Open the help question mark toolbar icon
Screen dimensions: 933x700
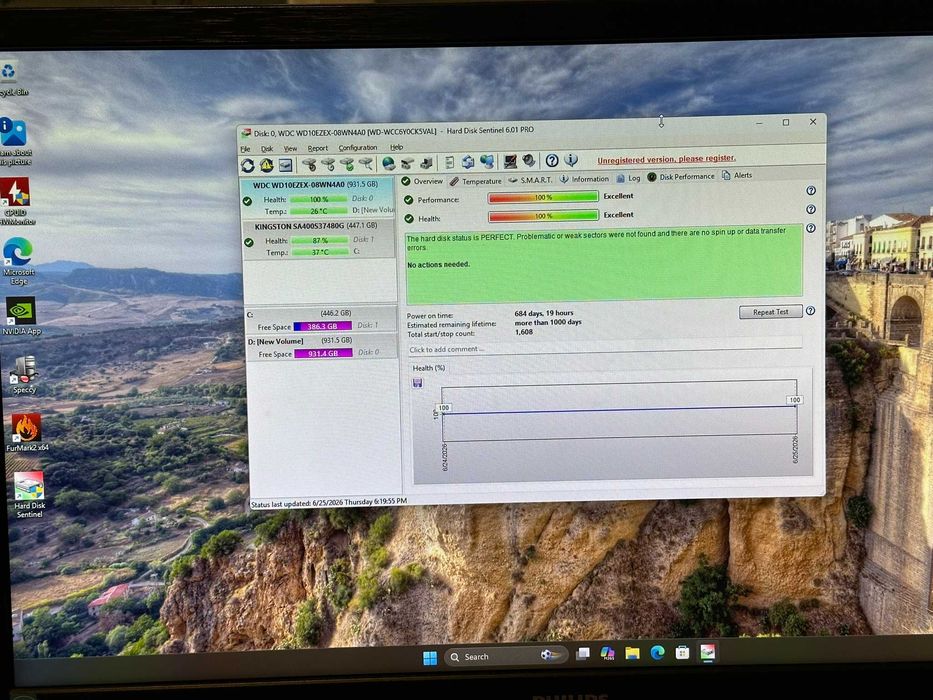point(552,160)
